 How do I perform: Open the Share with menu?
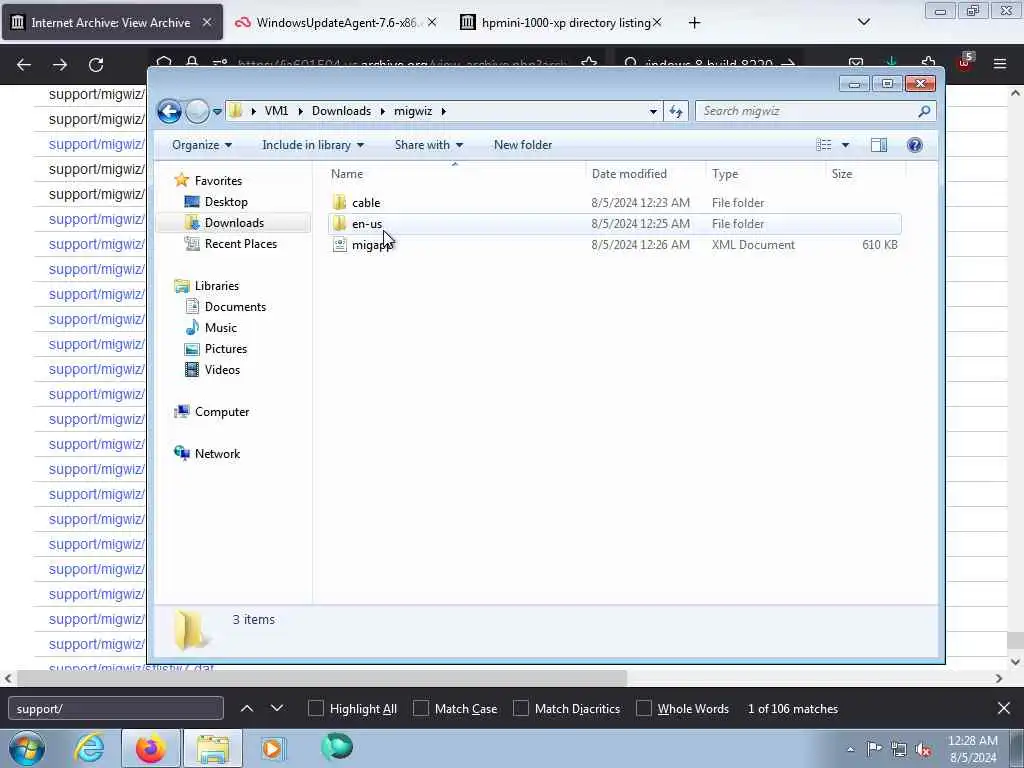pyautogui.click(x=428, y=145)
